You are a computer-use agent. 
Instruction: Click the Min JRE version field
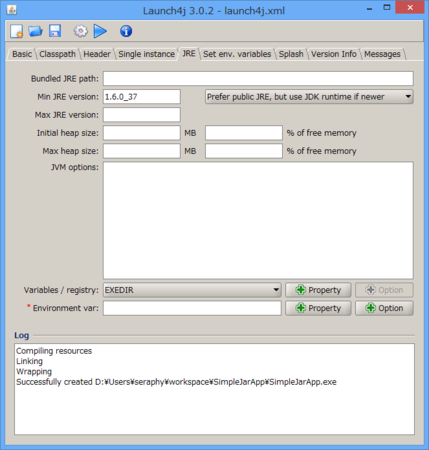[x=142, y=97]
